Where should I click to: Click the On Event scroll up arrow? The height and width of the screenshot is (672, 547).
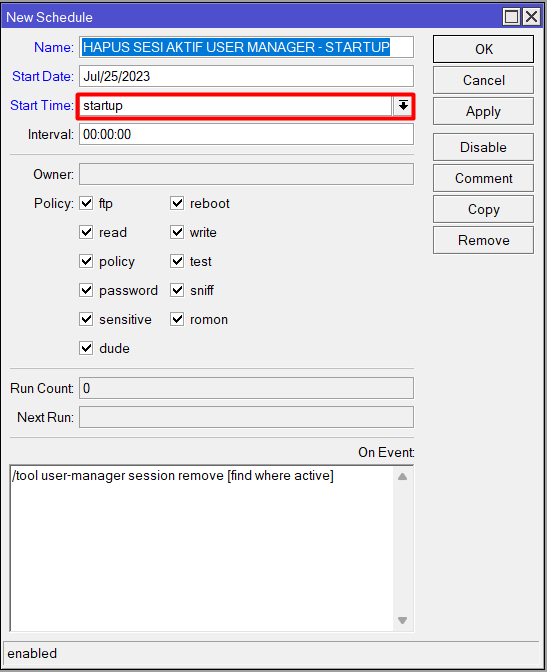point(402,477)
